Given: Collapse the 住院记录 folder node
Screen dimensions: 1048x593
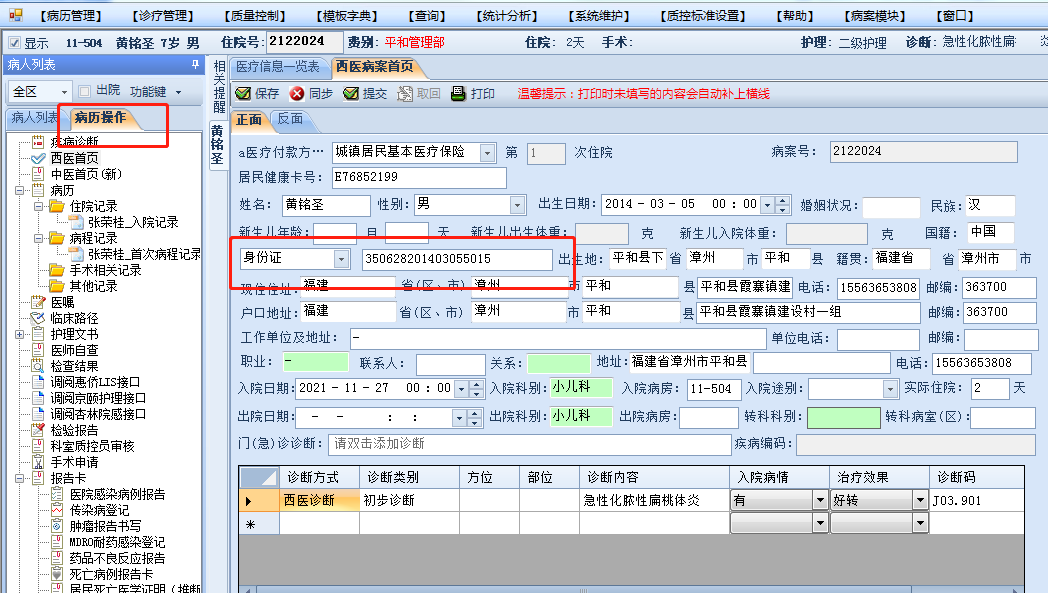Looking at the screenshot, I should coord(39,206).
